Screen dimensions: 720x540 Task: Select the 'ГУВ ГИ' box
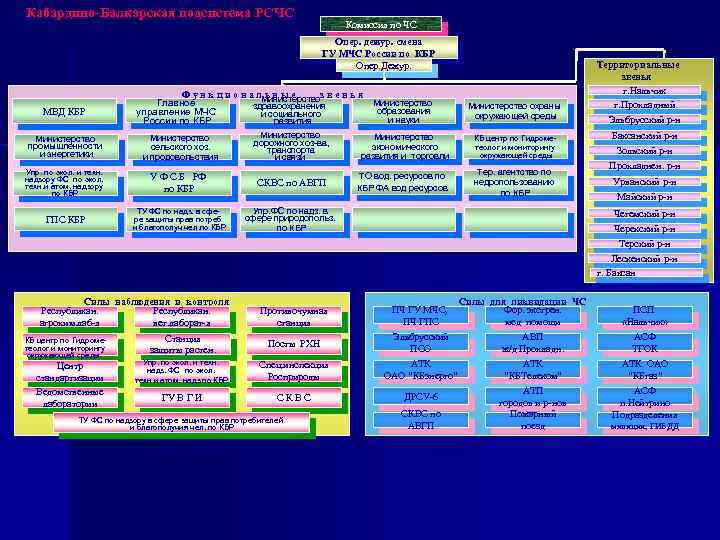point(182,398)
